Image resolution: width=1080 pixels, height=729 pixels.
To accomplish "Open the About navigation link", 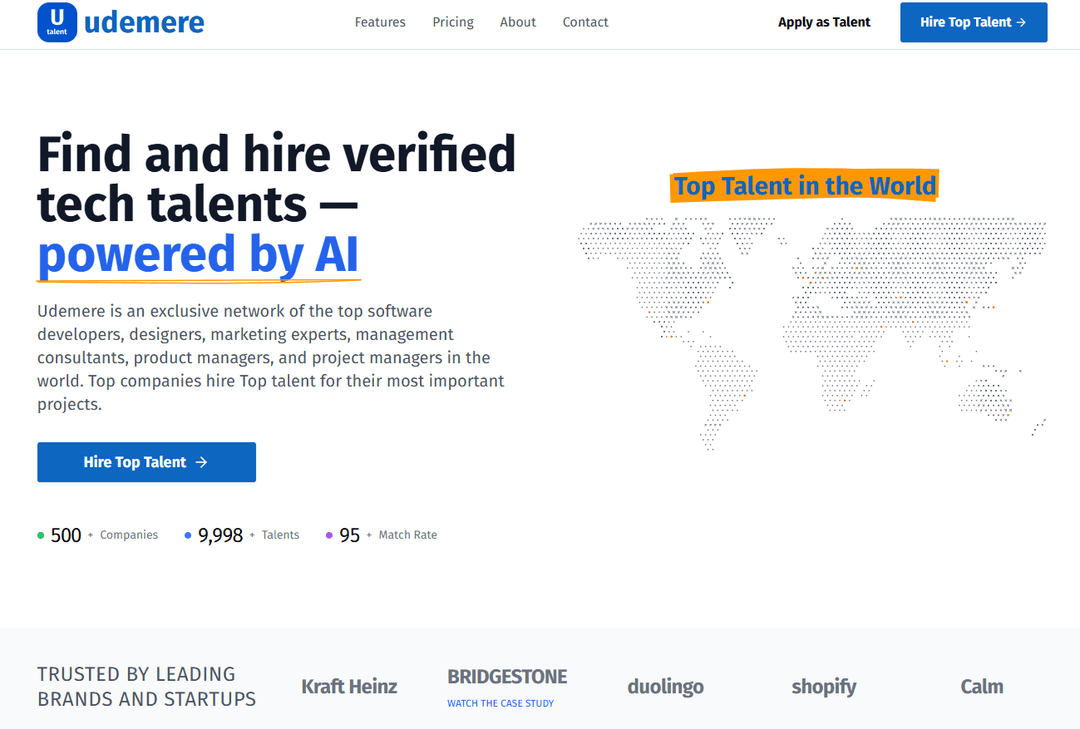I will pyautogui.click(x=518, y=22).
